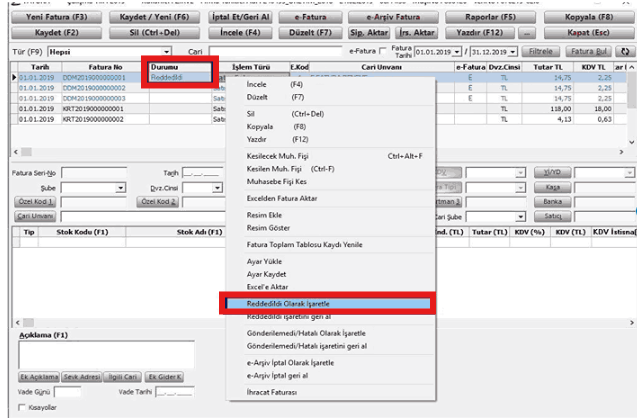
Task: Select Excel'e Aktar menu entry
Action: (x=331, y=287)
